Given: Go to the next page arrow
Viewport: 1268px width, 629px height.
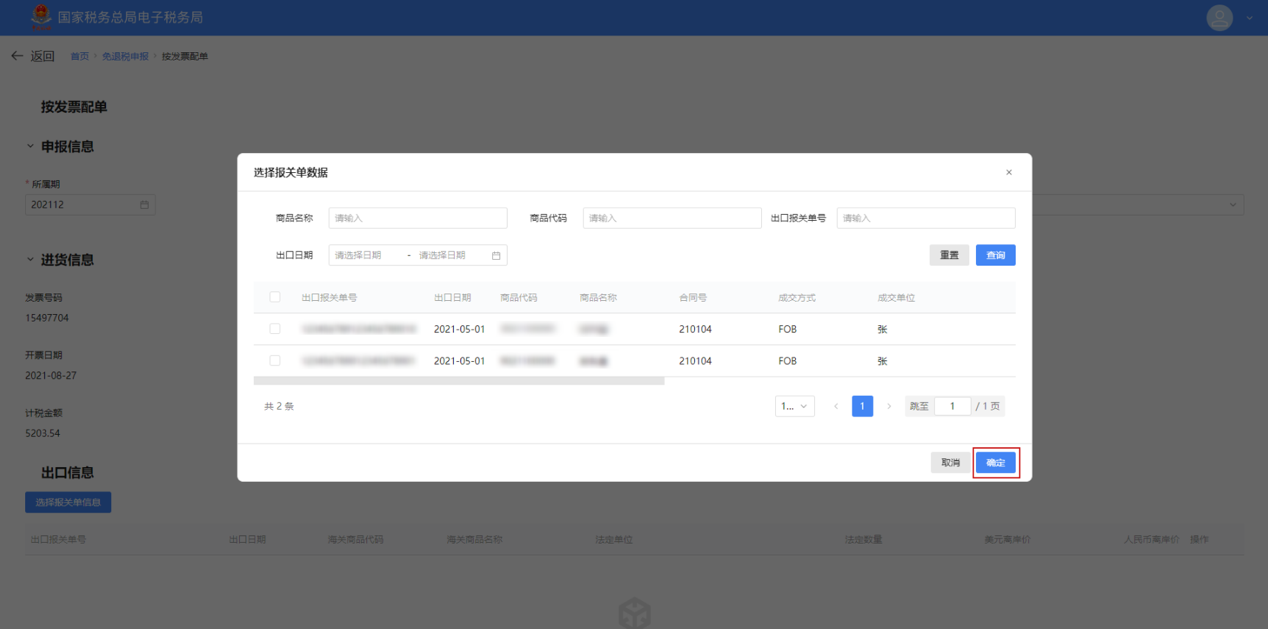Looking at the screenshot, I should tap(889, 407).
